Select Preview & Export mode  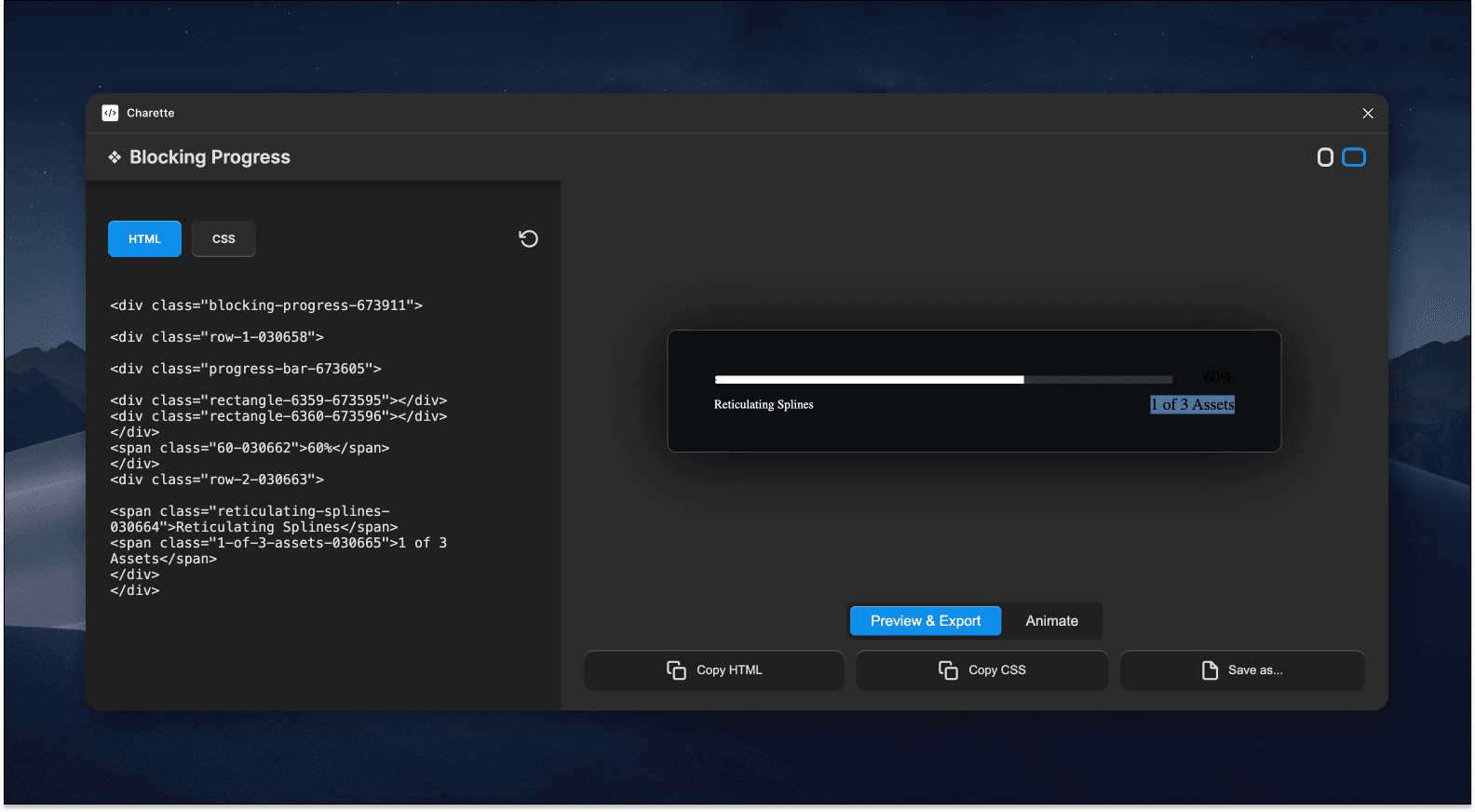pyautogui.click(x=925, y=621)
